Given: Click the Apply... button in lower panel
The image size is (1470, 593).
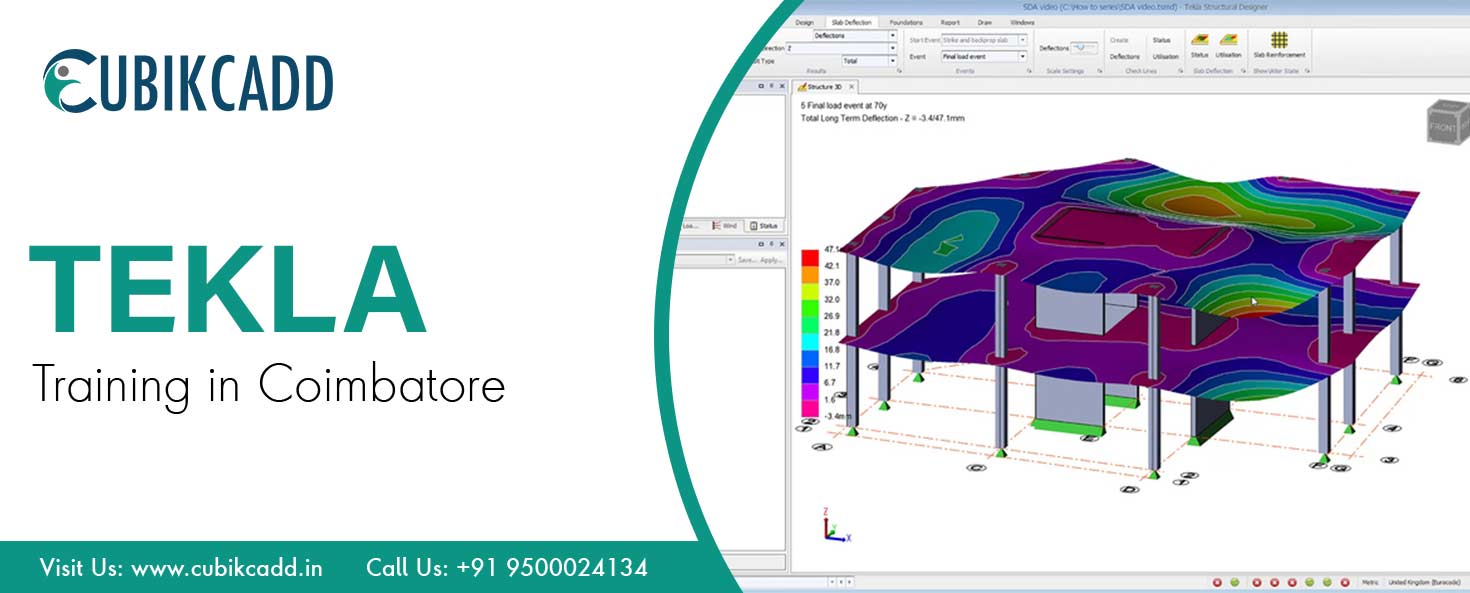Looking at the screenshot, I should [x=771, y=260].
